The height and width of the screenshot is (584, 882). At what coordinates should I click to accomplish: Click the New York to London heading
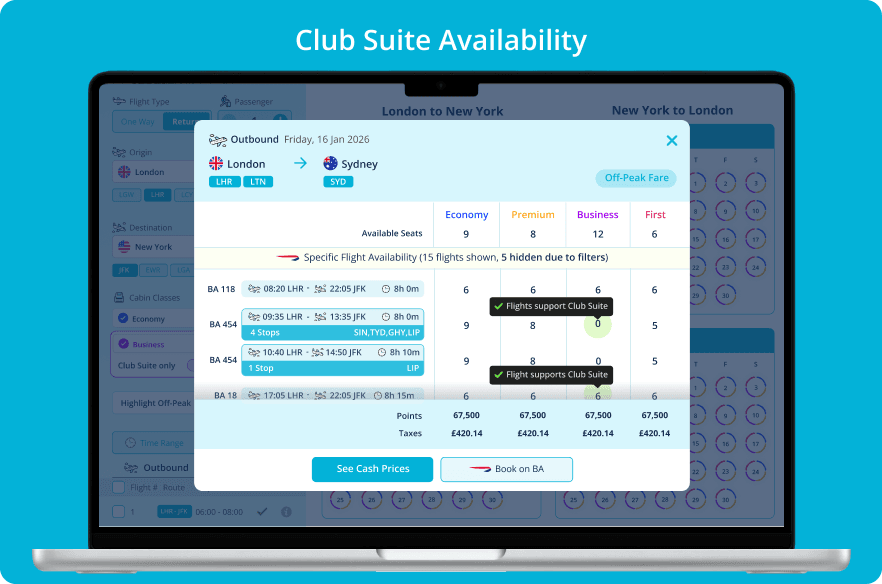pos(672,110)
